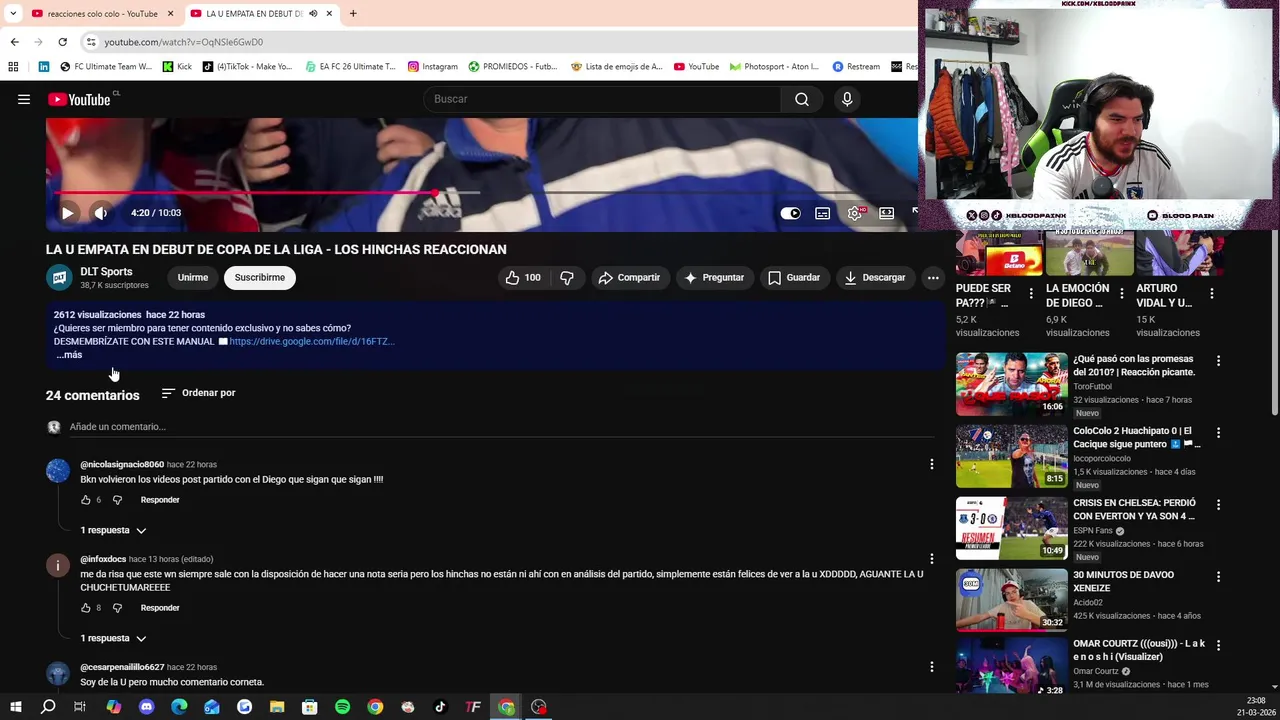Image resolution: width=1280 pixels, height=720 pixels.
Task: Open the tab search dropdown arrow
Action: tap(12, 14)
